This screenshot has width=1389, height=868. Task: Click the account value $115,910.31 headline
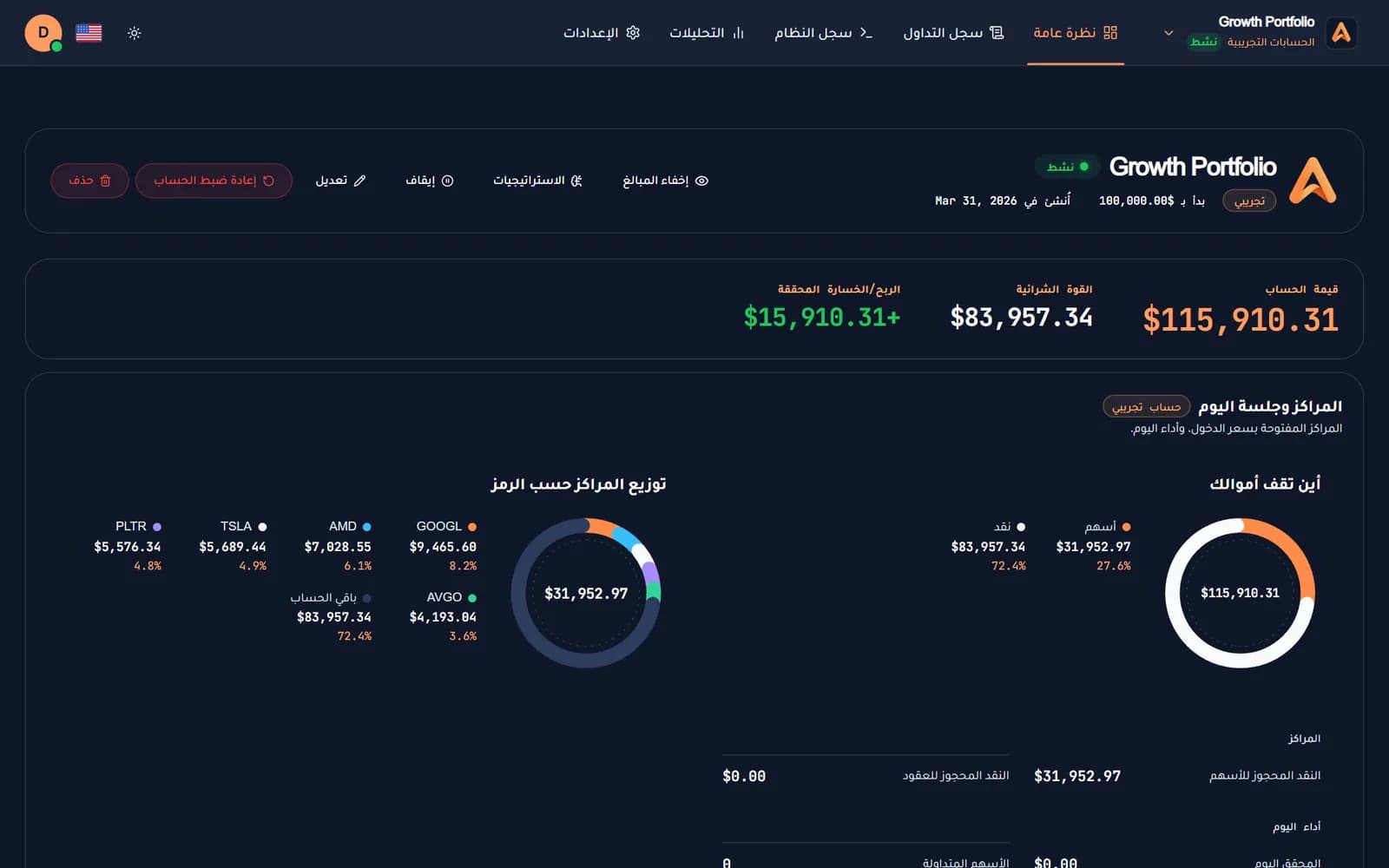(x=1241, y=319)
